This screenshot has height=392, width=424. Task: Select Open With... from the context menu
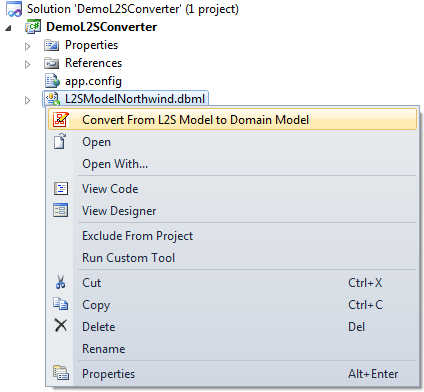[115, 164]
